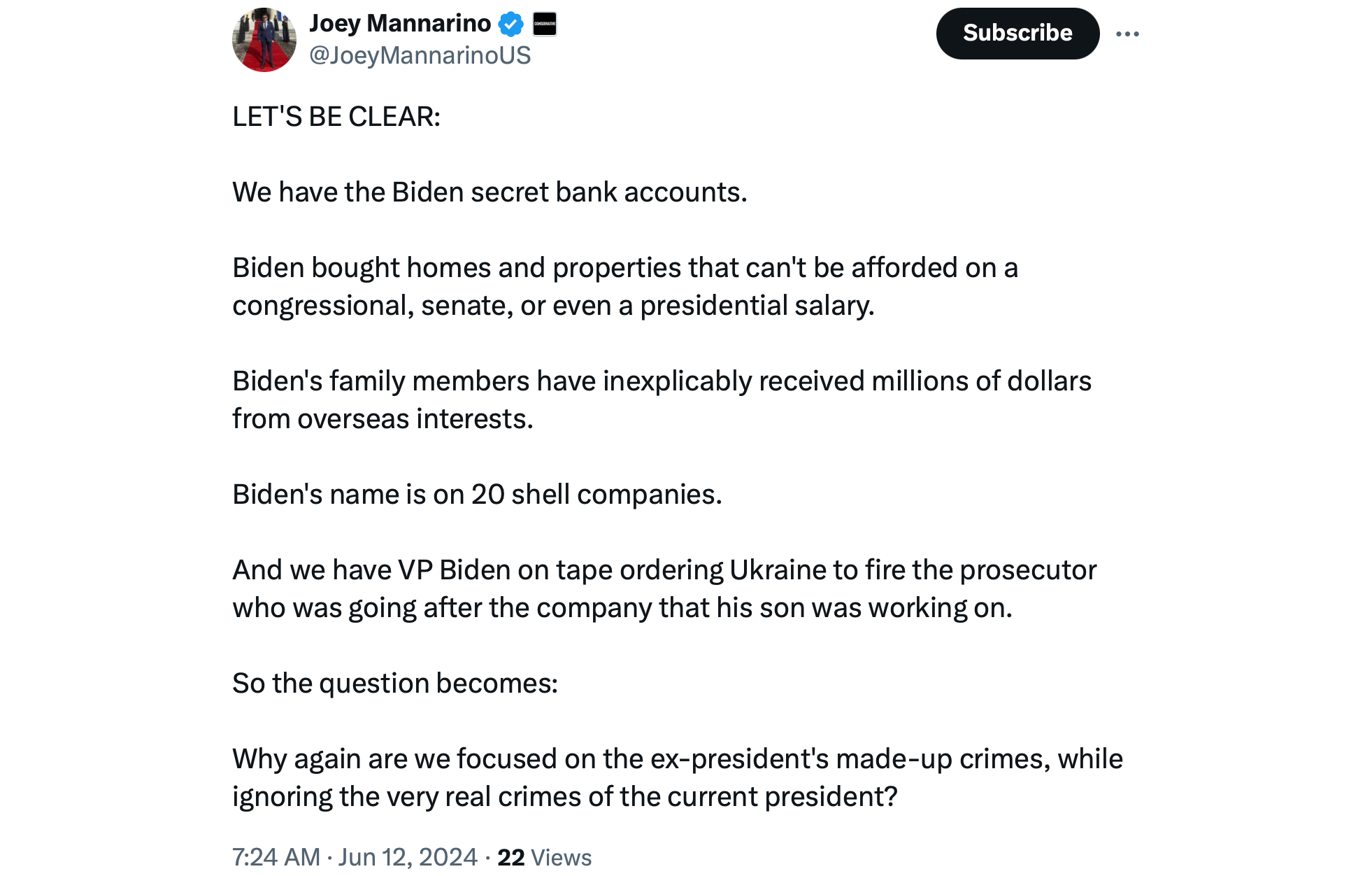
Task: Click the paragraph about firing the prosecutor
Action: [x=664, y=588]
